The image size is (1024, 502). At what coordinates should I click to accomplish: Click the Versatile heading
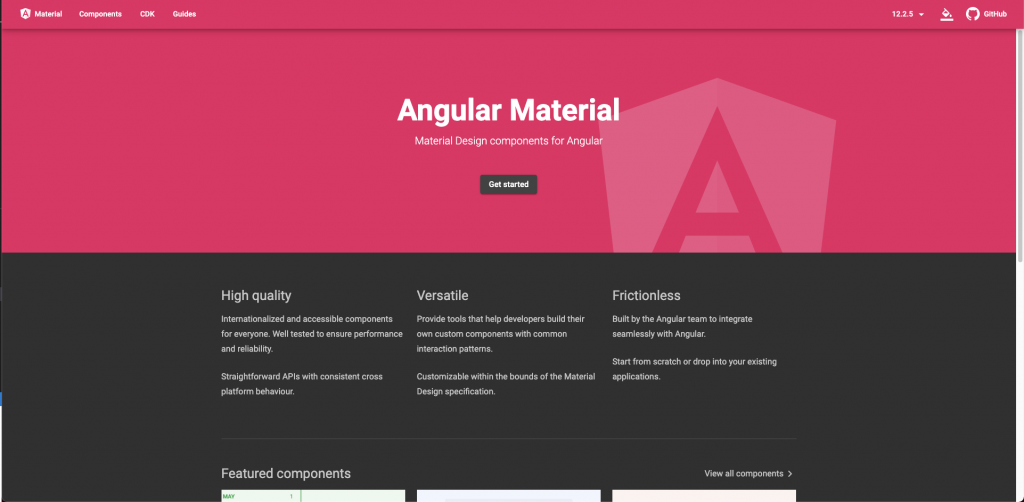point(442,296)
